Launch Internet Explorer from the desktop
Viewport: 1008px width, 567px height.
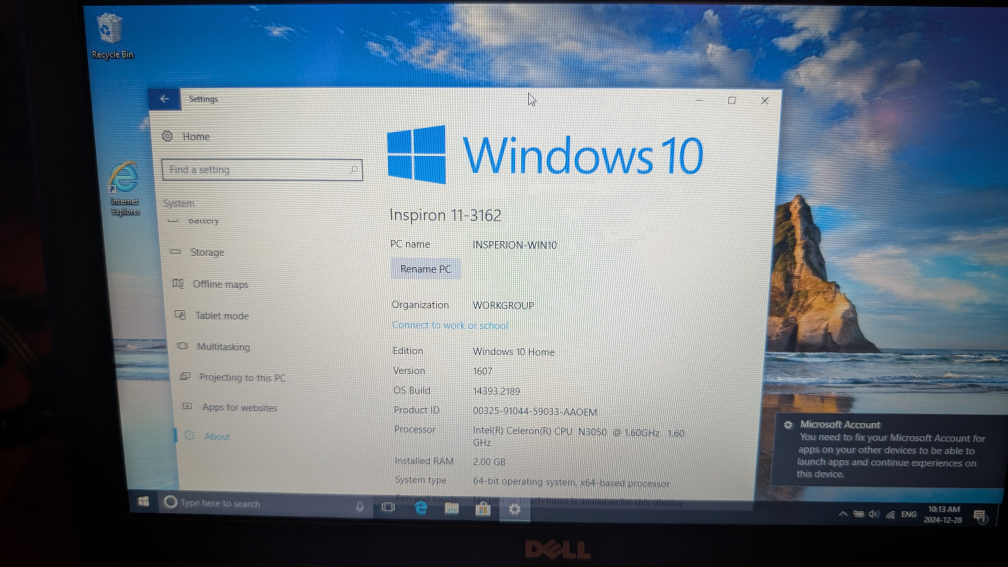[x=125, y=187]
